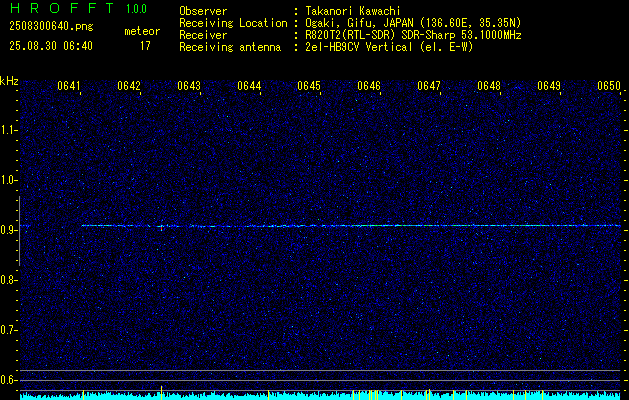
Task: Click the 0646 time marker
Action: (369, 86)
